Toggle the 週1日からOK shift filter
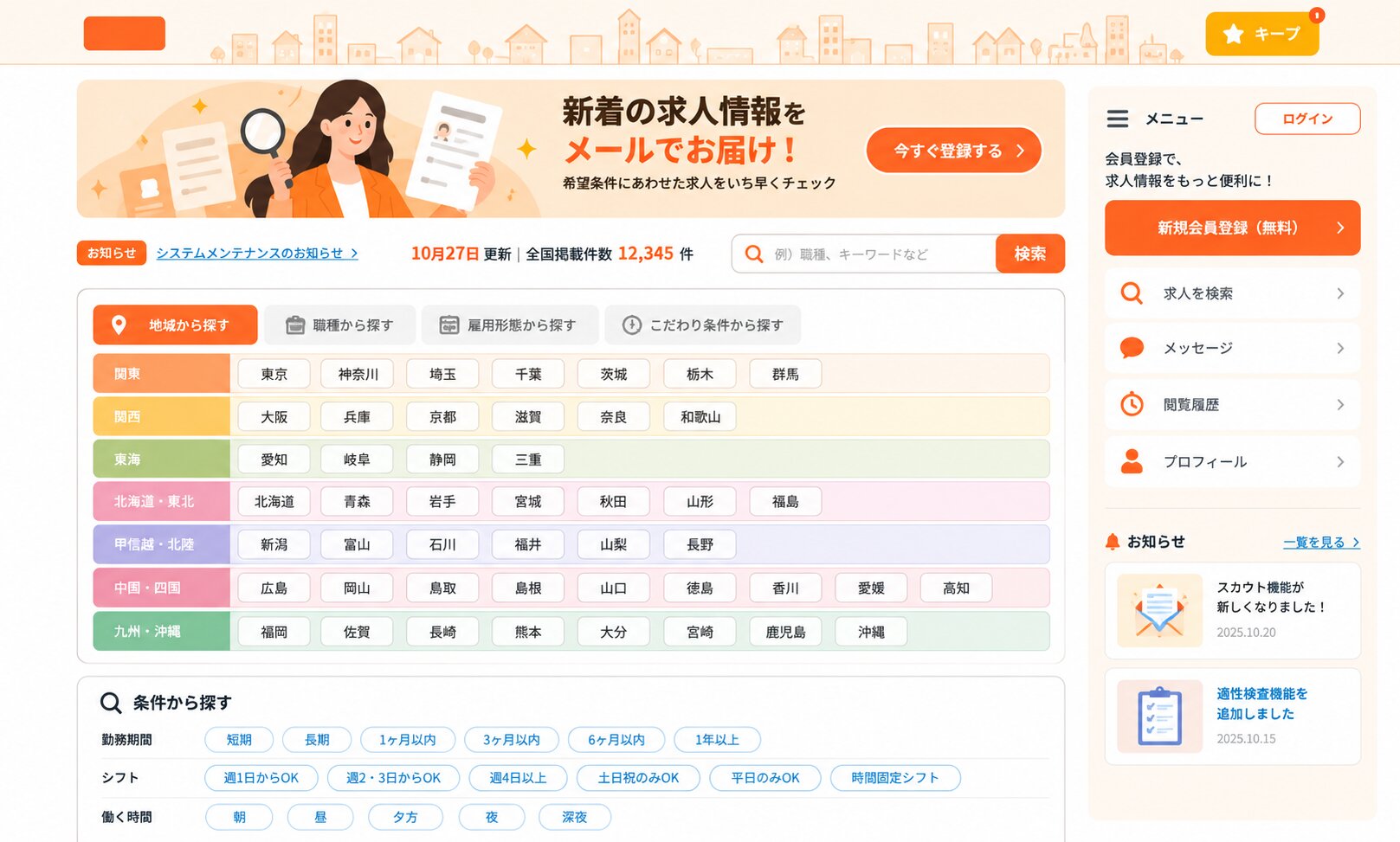Screen dimensions: 1400x842 tap(261, 778)
